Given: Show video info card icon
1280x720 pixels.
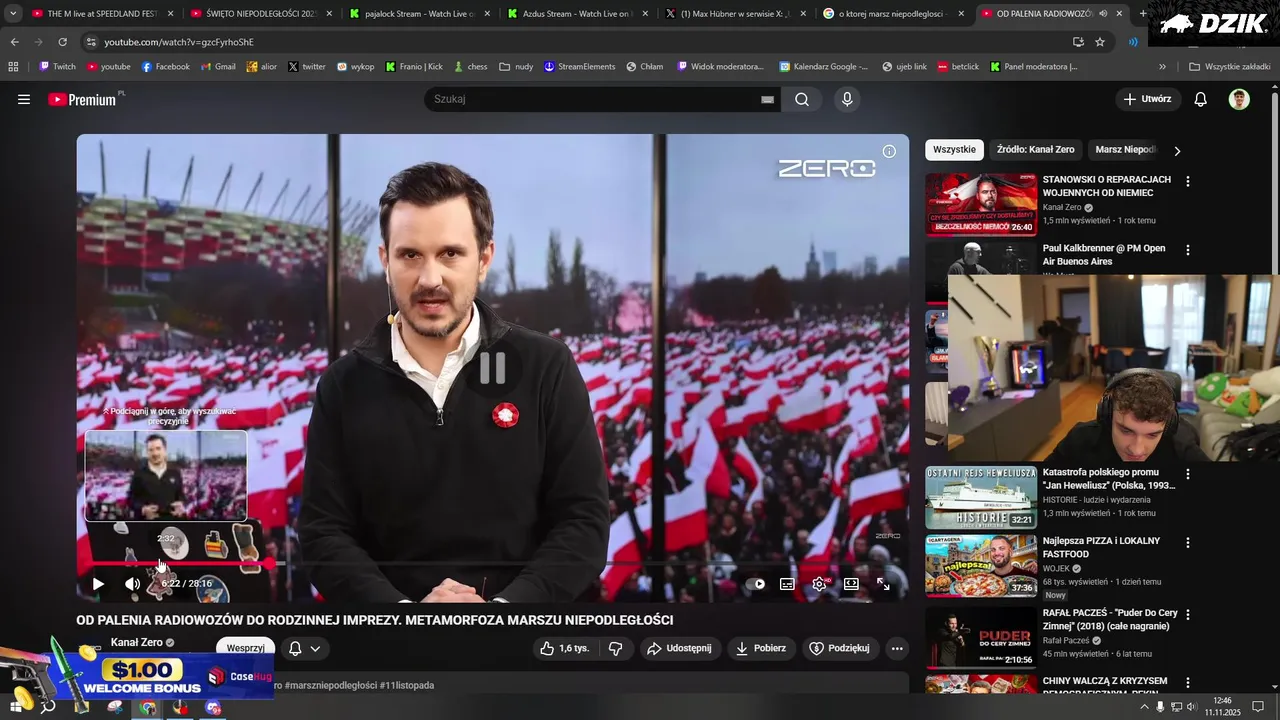Looking at the screenshot, I should point(889,152).
